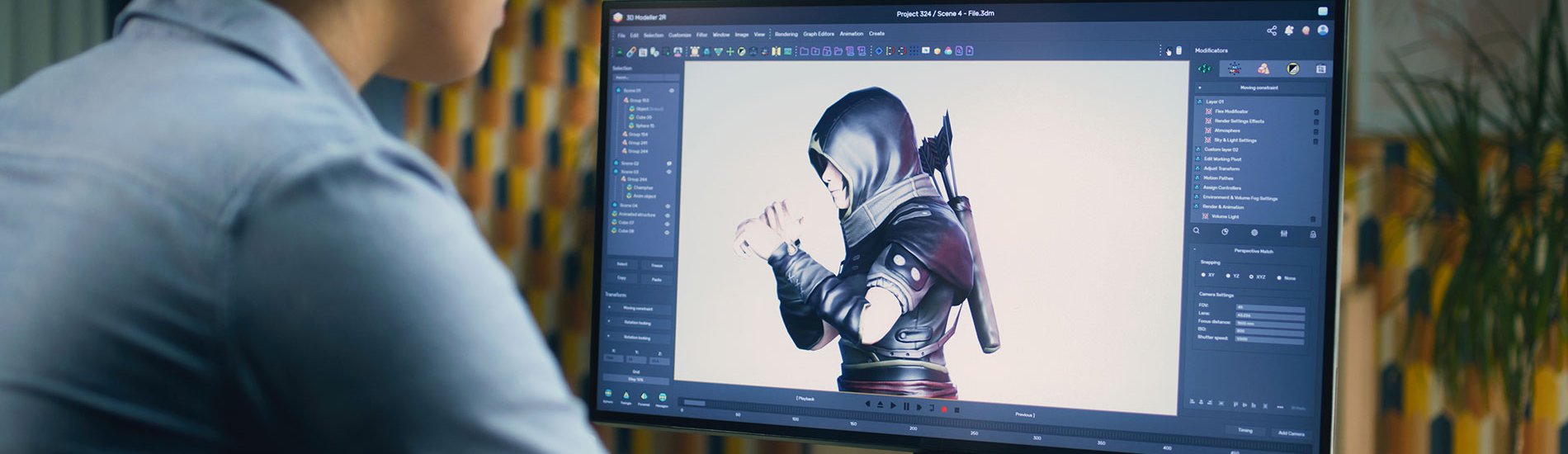Click the dotted grid toolbar icon
This screenshot has height=454, width=1568.
tap(914, 51)
